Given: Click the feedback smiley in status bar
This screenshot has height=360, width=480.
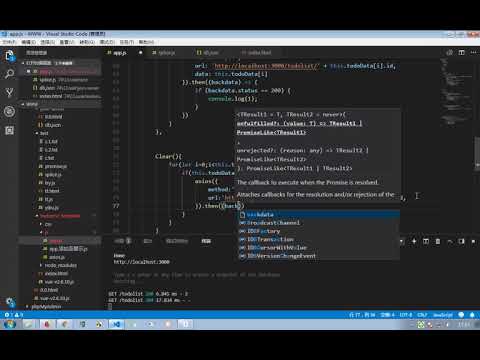Looking at the screenshot, I should coord(461,315).
